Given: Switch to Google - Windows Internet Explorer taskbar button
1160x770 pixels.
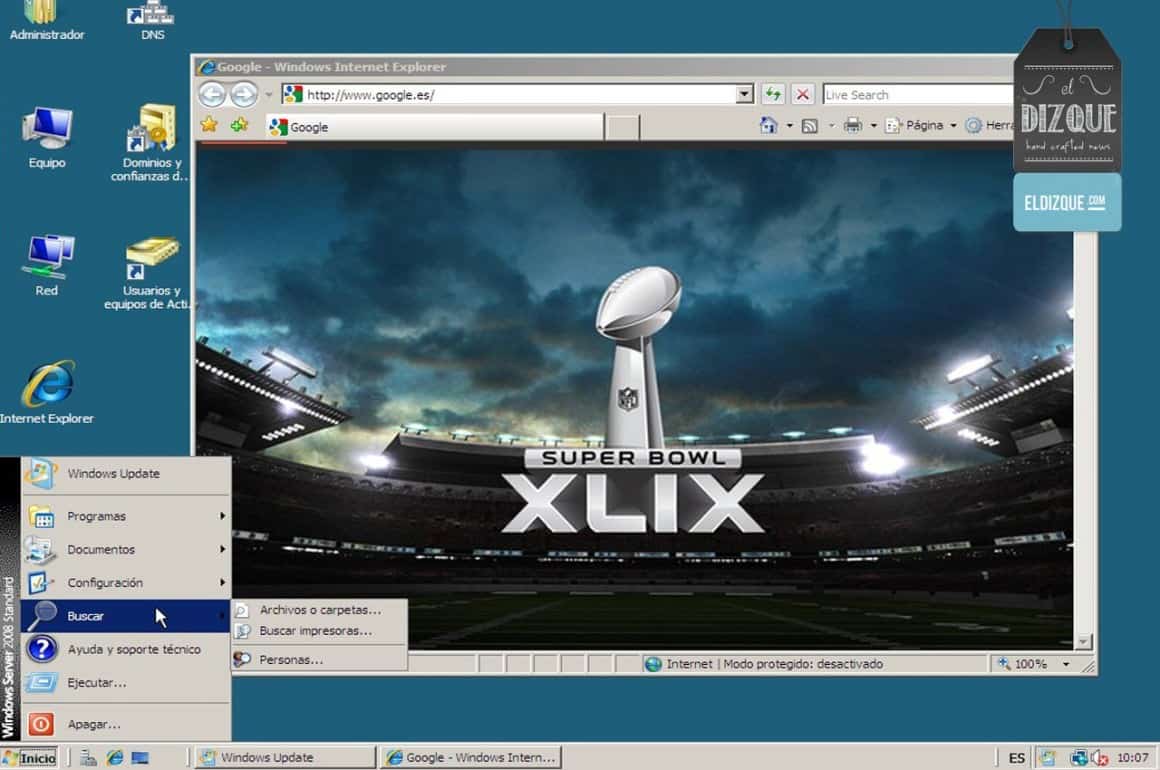Looking at the screenshot, I should pos(471,757).
